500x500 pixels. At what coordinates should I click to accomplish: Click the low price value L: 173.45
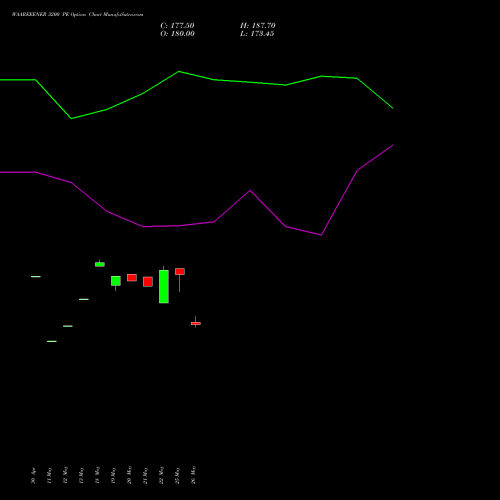coord(257,34)
